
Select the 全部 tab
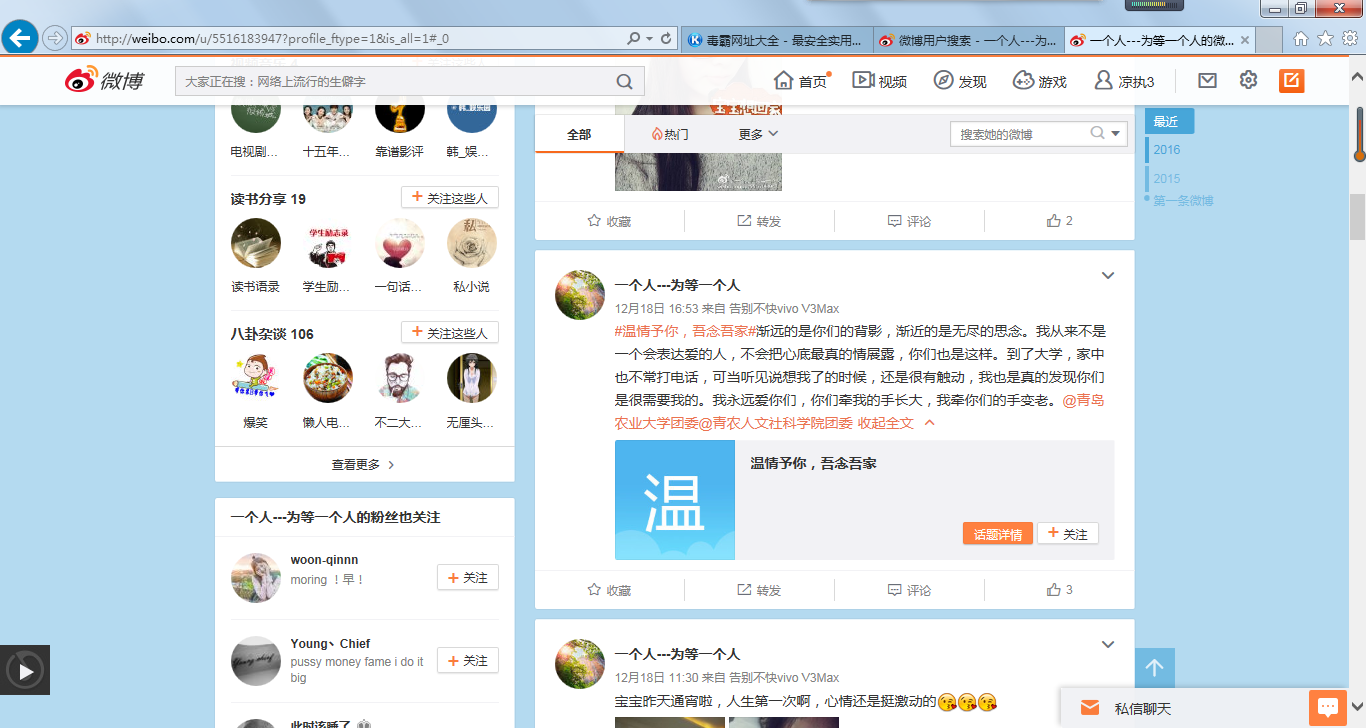pyautogui.click(x=579, y=134)
